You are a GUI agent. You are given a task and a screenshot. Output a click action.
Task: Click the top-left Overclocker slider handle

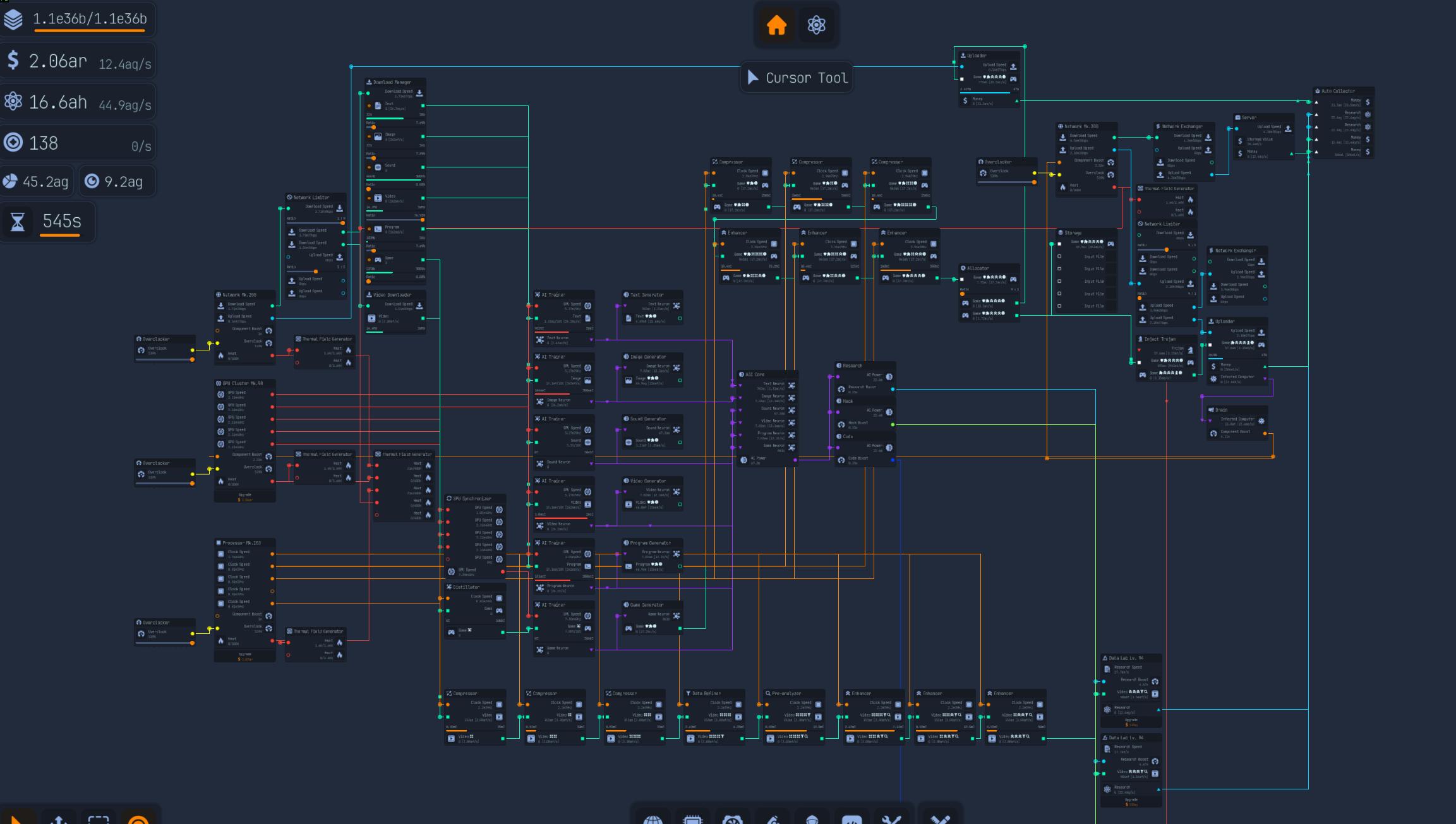coord(192,359)
